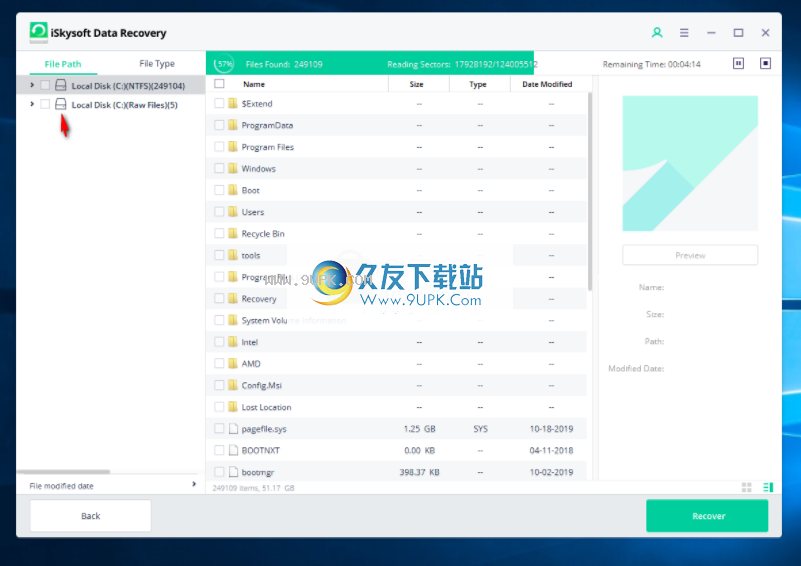Click the preview thumbnail image
Screen dimensions: 801x566
tap(690, 163)
